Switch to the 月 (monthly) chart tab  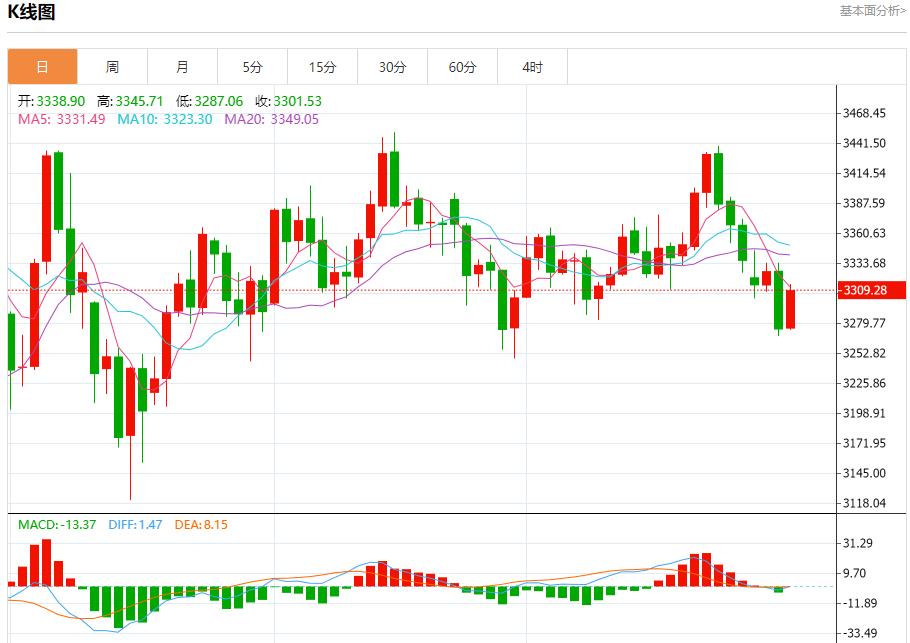pyautogui.click(x=183, y=66)
